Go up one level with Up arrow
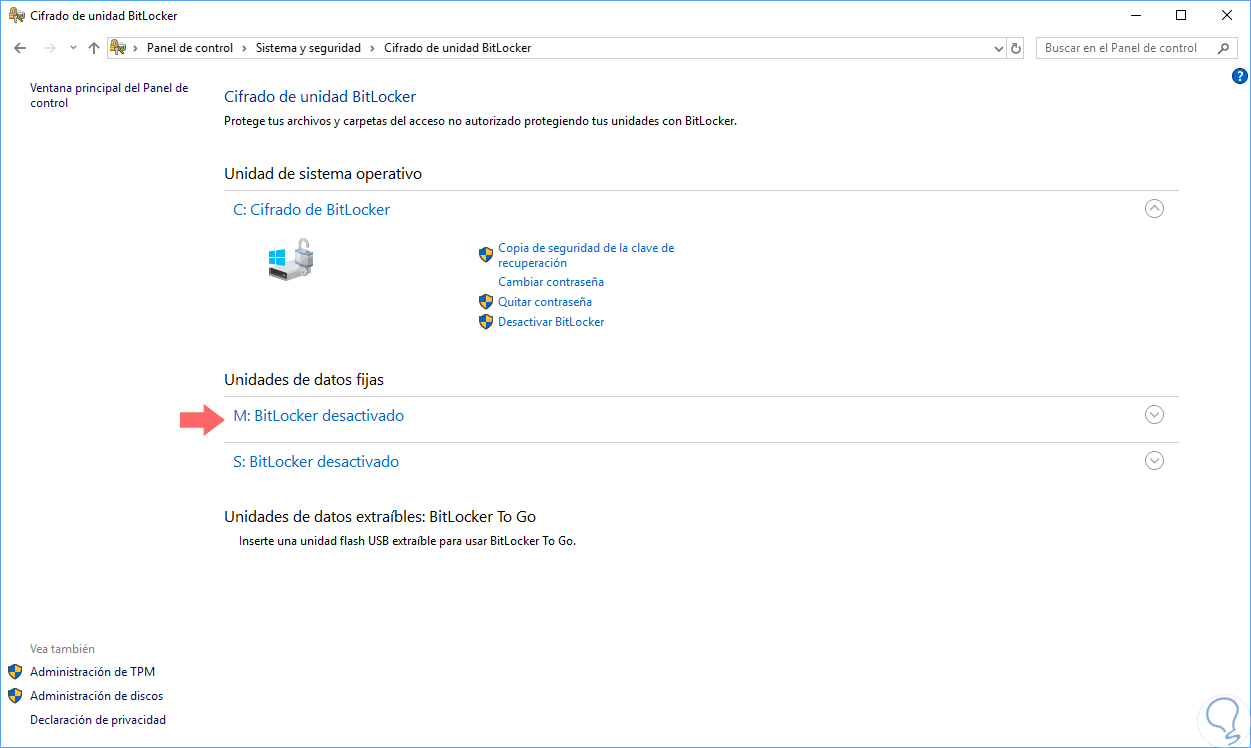 (94, 48)
